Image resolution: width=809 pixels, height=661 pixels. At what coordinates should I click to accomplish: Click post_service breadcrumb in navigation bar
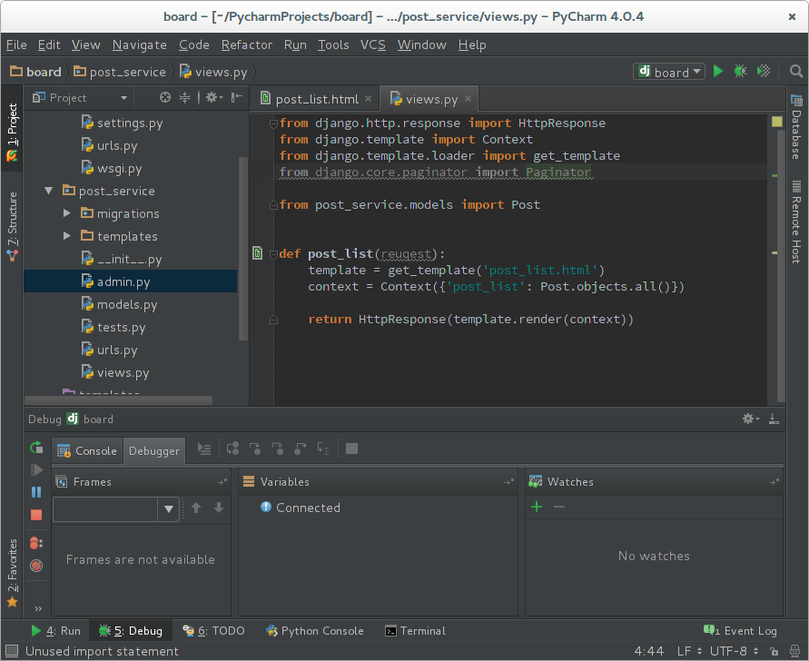(x=121, y=72)
